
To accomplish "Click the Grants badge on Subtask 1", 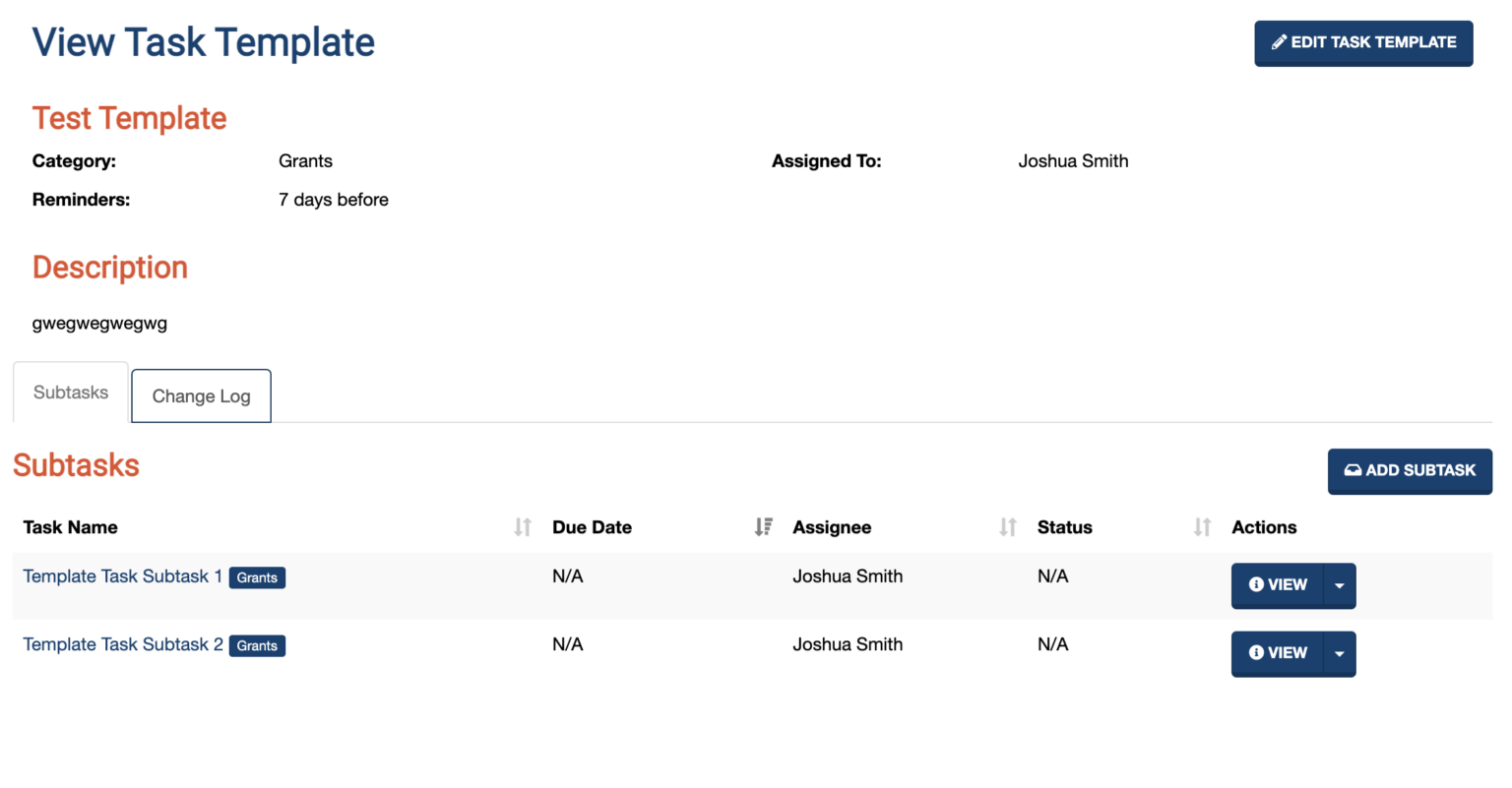I will point(257,577).
